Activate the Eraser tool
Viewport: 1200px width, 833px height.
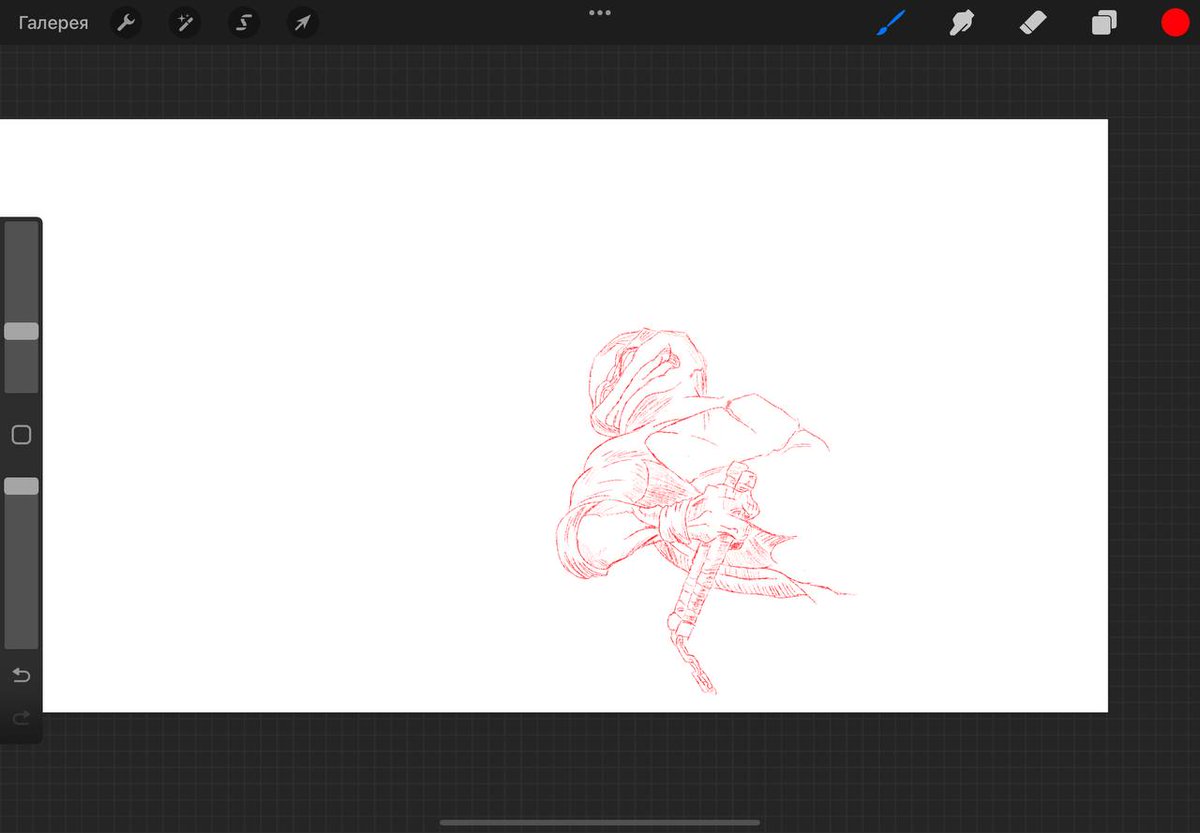point(1033,22)
